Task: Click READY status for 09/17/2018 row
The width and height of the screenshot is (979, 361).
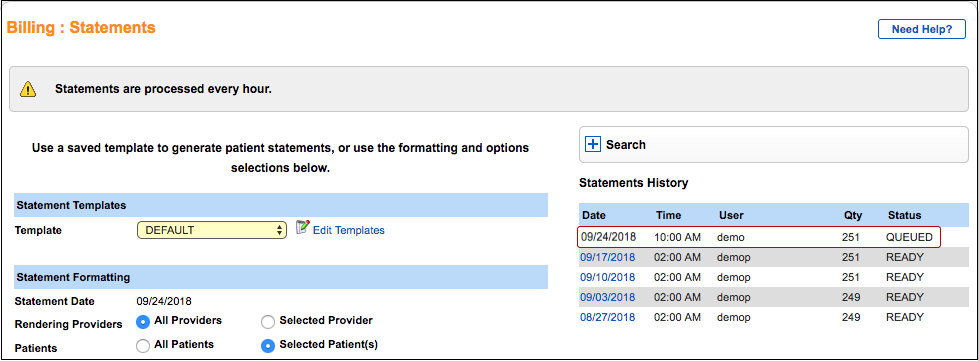Action: [x=905, y=257]
